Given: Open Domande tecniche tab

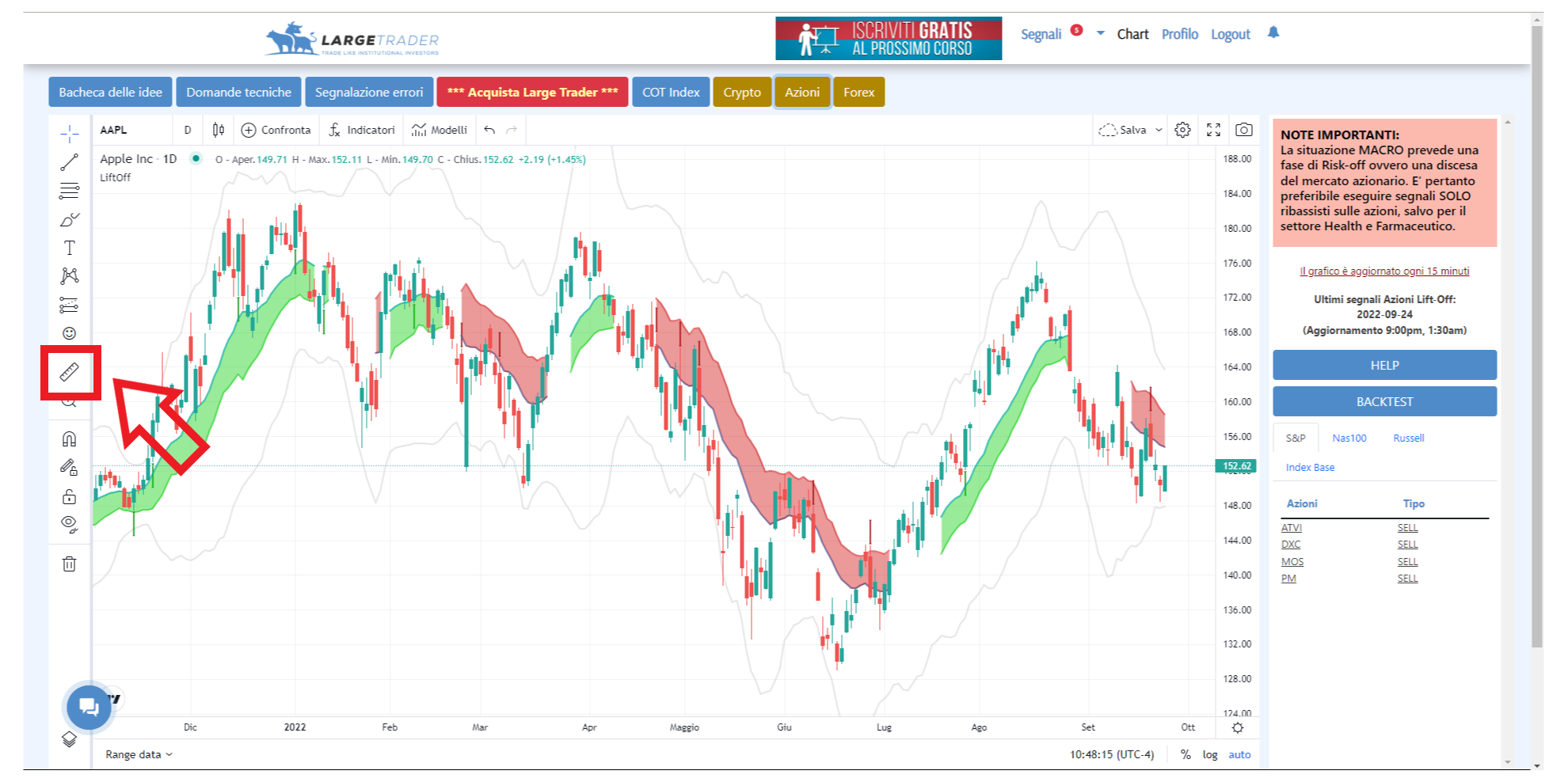Looking at the screenshot, I should click(238, 92).
